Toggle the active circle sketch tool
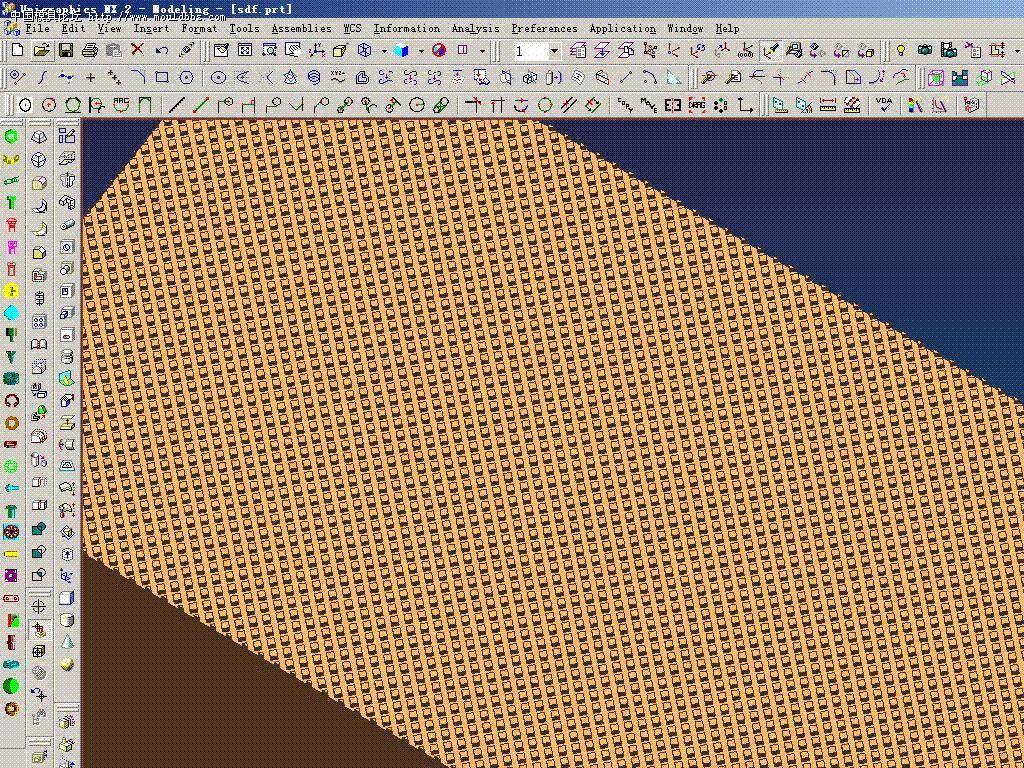1024x768 pixels. click(x=25, y=104)
